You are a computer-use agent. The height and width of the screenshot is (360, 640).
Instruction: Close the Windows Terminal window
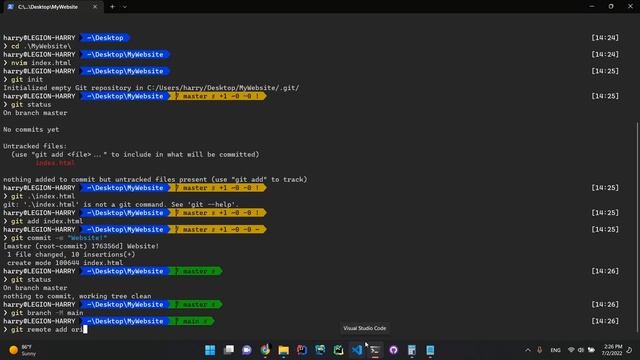click(630, 7)
